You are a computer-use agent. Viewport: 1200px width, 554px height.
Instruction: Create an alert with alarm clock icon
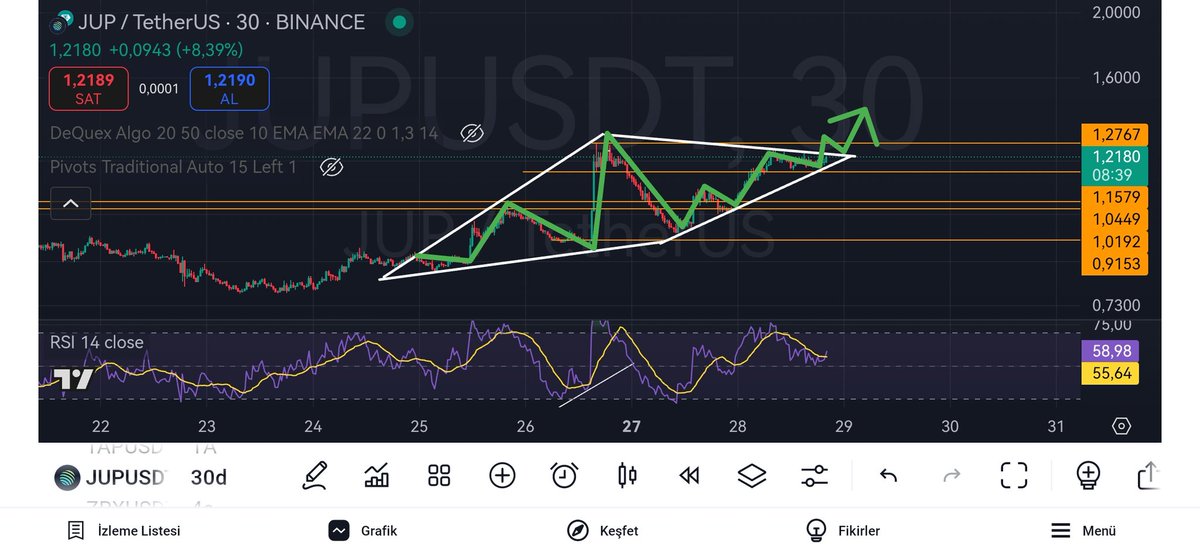click(x=565, y=475)
